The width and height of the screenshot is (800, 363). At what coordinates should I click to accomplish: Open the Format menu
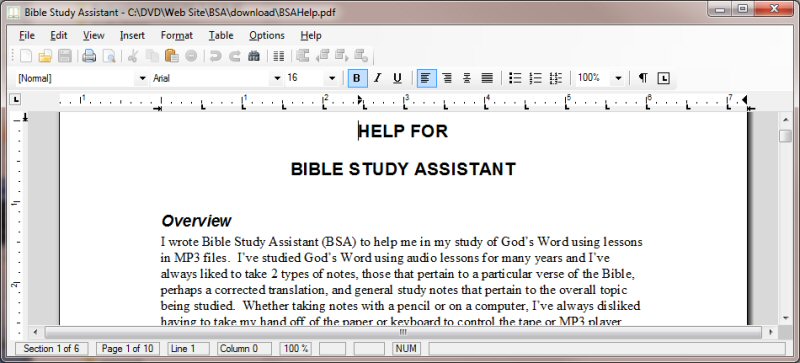[x=177, y=35]
